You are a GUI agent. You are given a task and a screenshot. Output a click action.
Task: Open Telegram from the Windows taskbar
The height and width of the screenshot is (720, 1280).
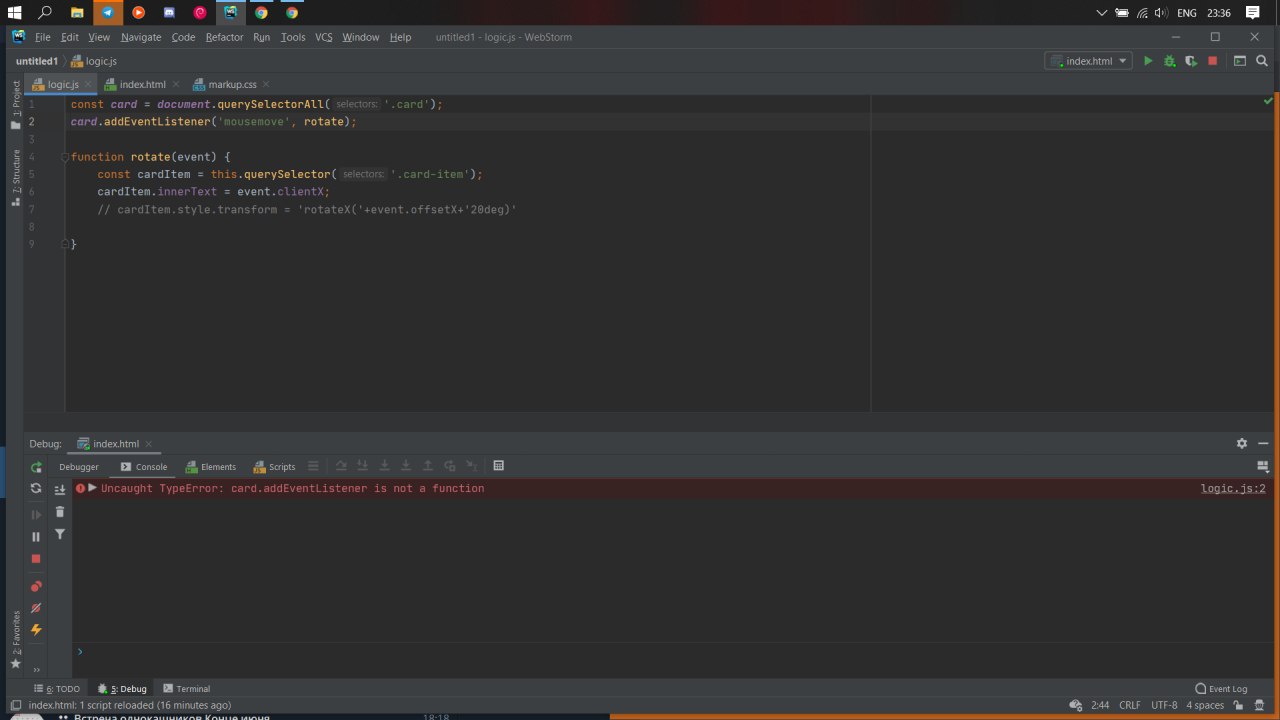click(x=108, y=13)
